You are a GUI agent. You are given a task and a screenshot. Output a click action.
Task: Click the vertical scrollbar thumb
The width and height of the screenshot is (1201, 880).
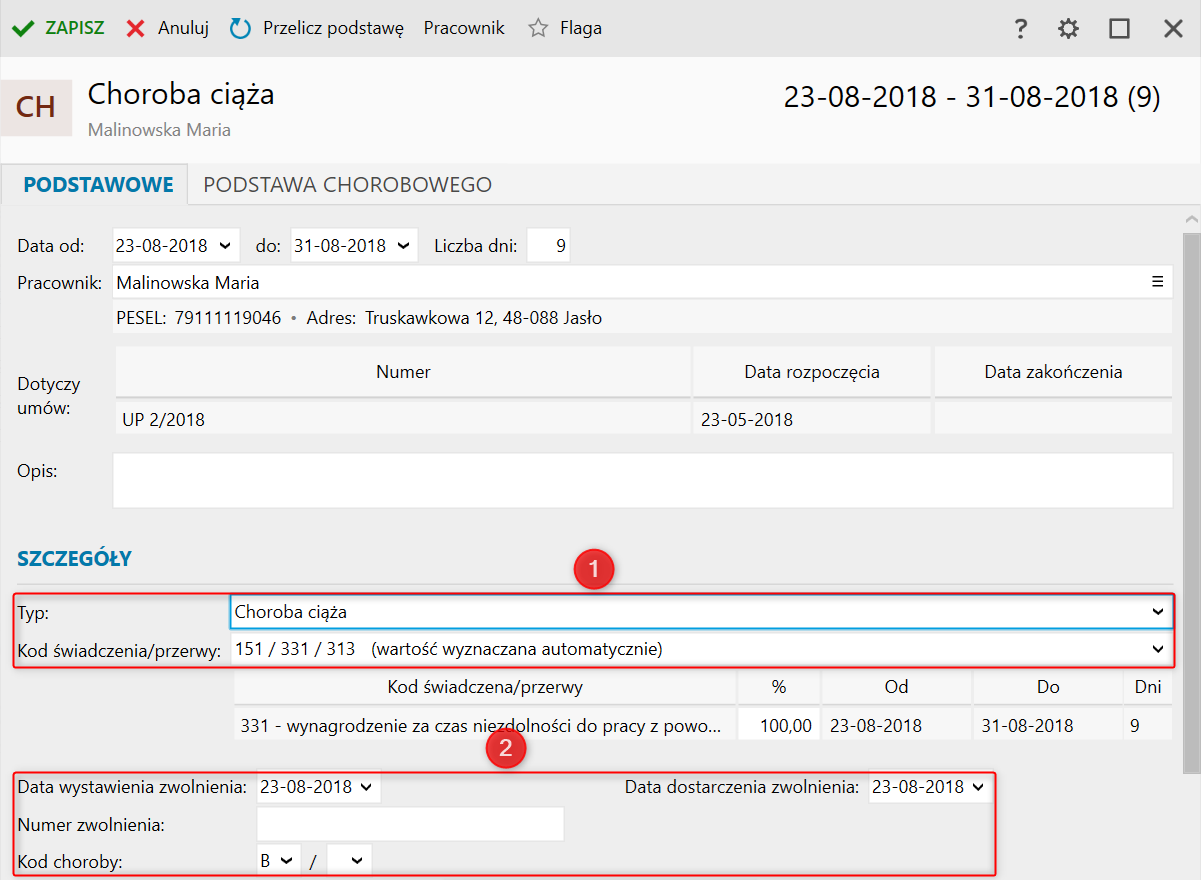[x=1191, y=503]
